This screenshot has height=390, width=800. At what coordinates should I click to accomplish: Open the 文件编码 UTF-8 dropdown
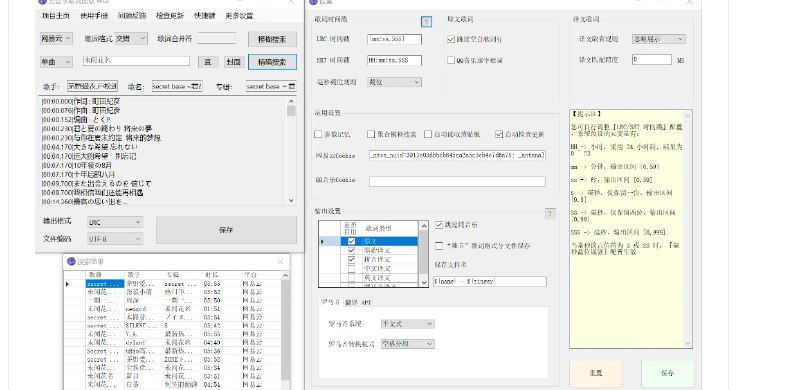pos(115,239)
